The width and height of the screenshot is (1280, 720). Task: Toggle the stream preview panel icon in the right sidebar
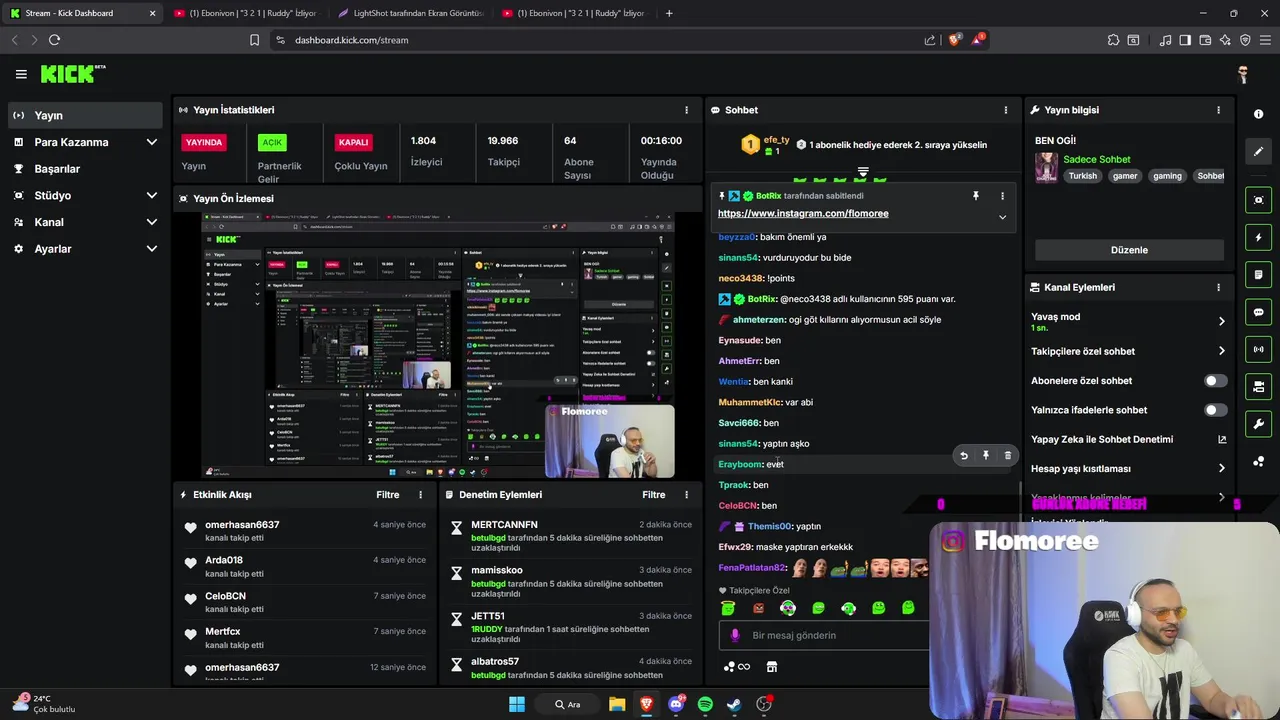coord(1258,200)
